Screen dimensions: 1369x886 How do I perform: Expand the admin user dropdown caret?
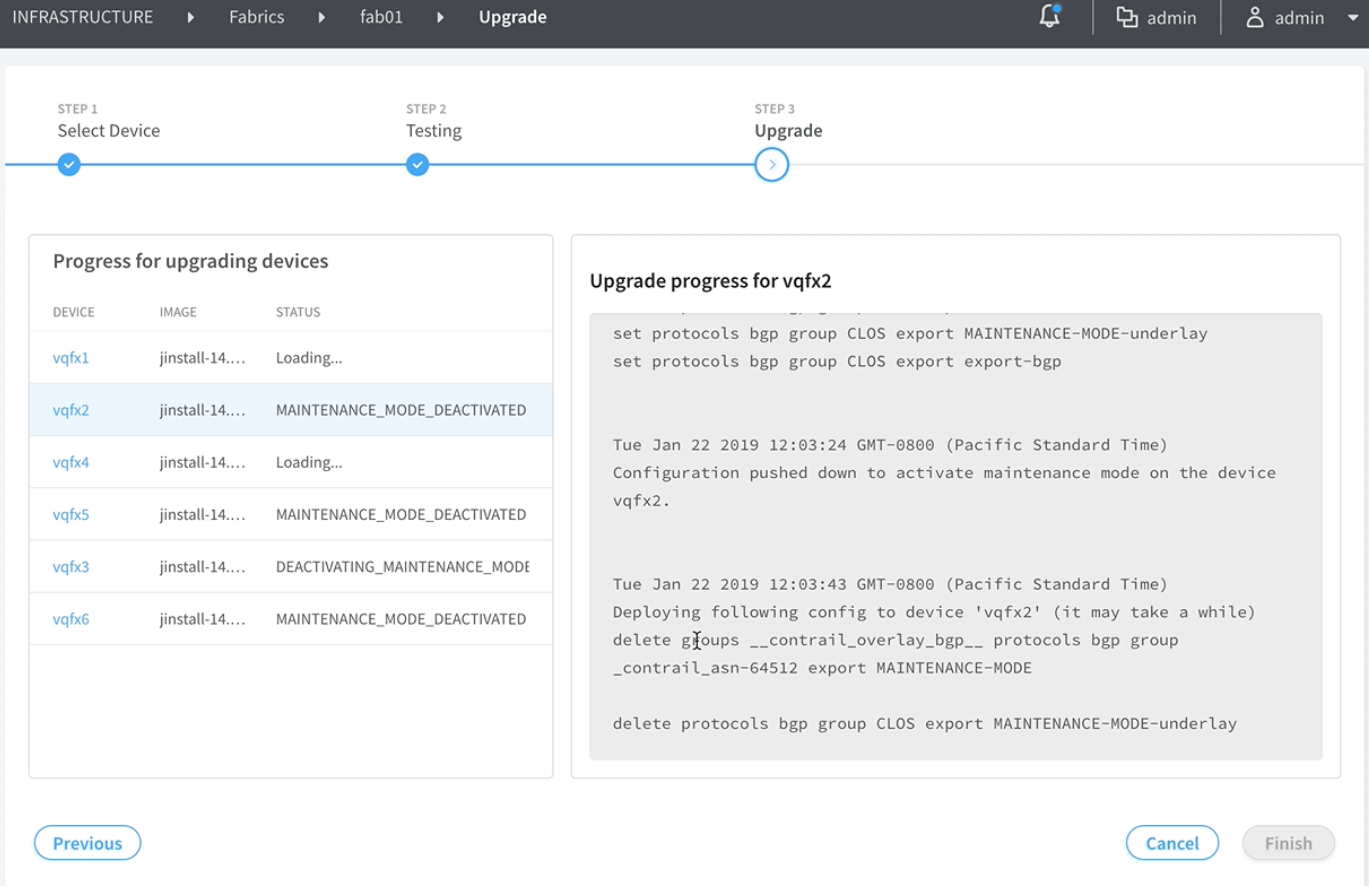1353,18
